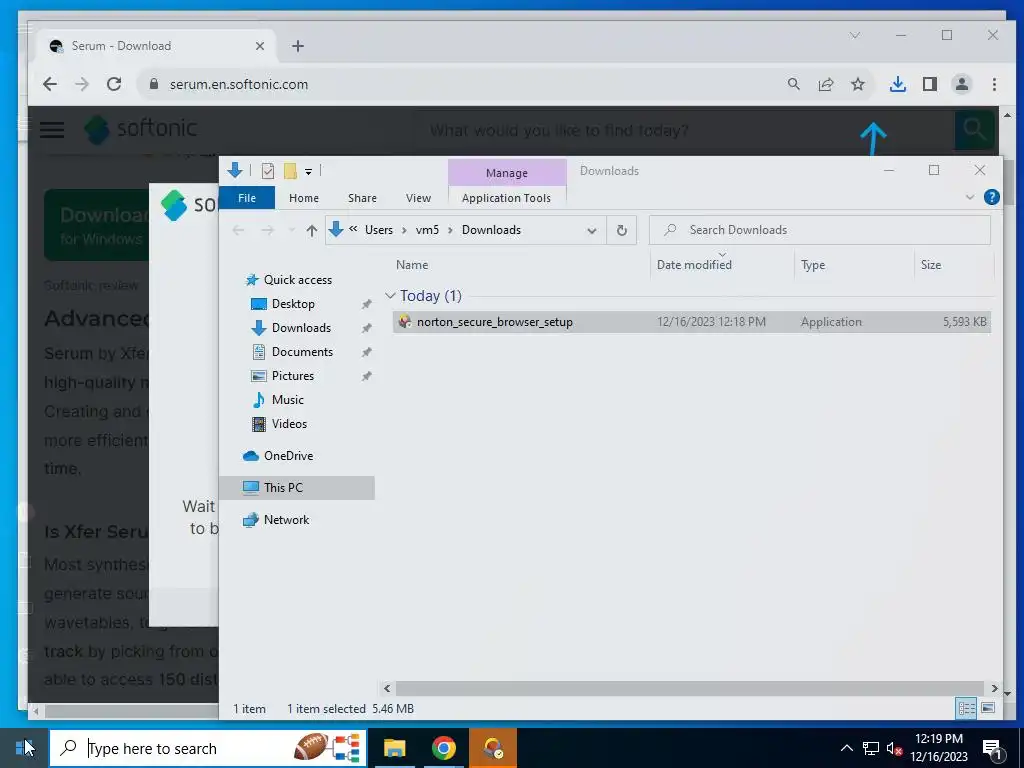Switch to the Home ribbon tab
Image resolution: width=1024 pixels, height=768 pixels.
[x=304, y=198]
